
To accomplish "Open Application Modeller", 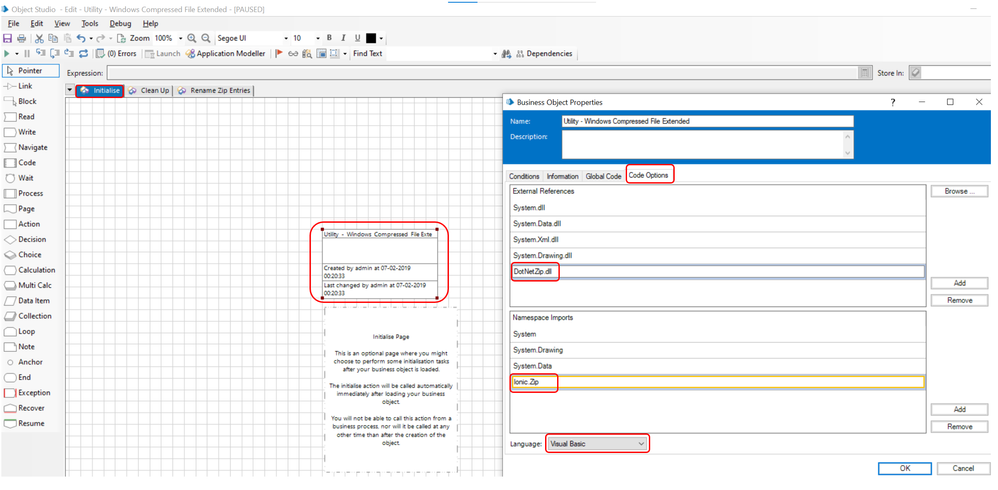I will (225, 54).
